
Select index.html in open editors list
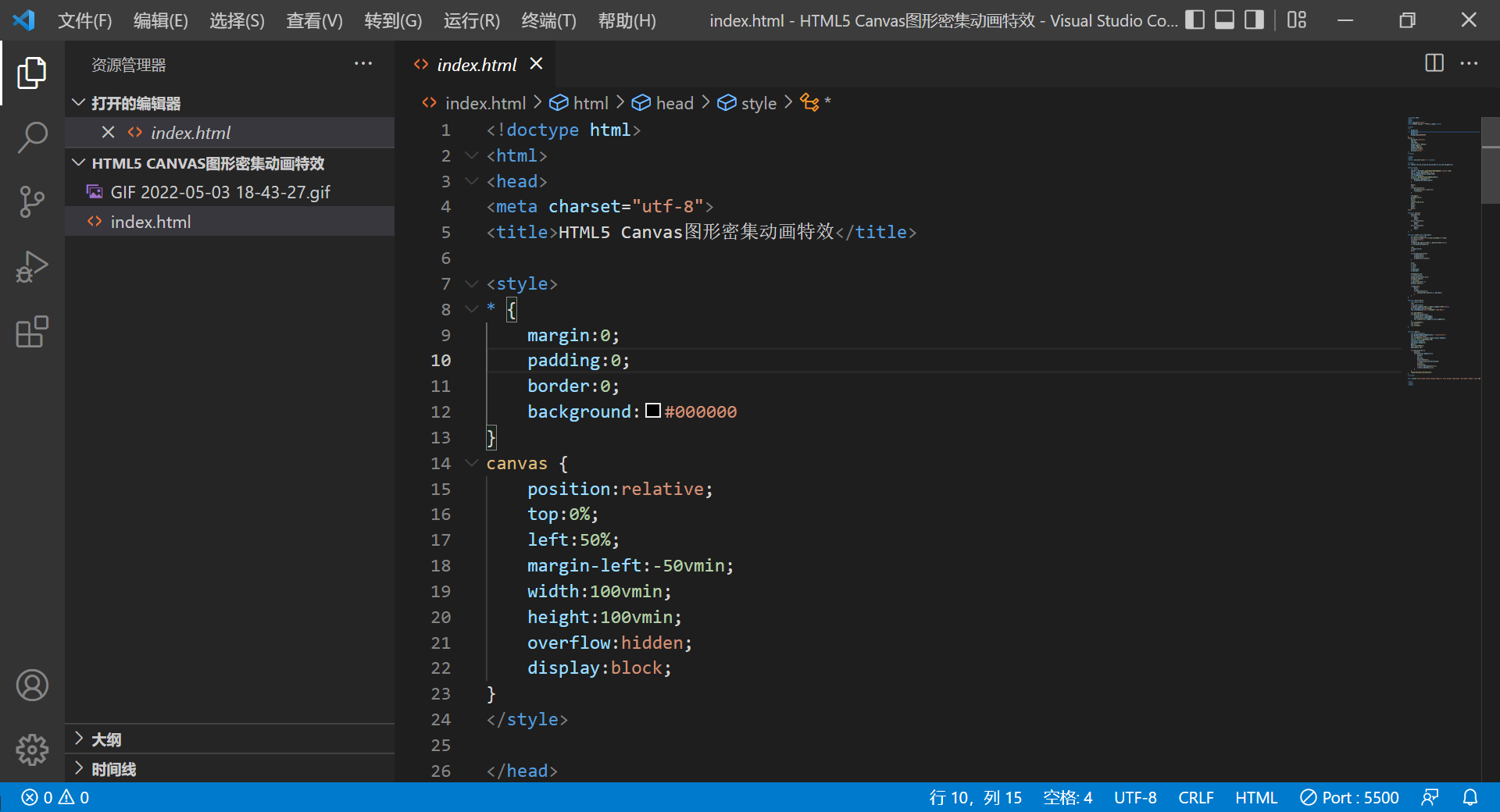(229, 133)
